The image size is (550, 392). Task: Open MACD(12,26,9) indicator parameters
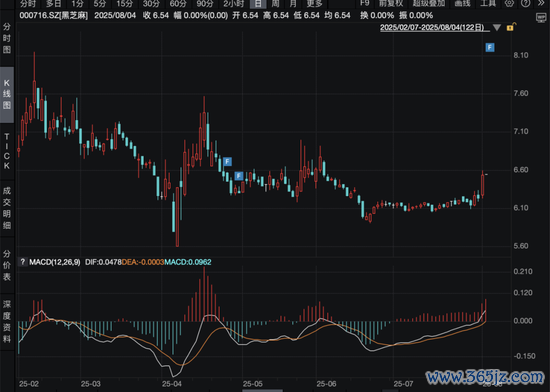click(55, 262)
